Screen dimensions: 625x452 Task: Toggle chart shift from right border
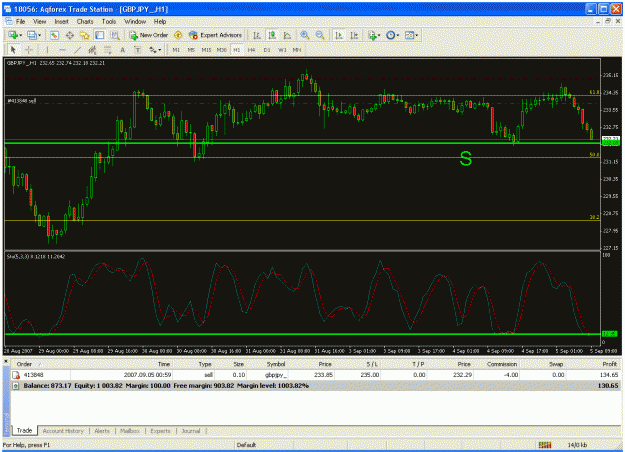point(354,35)
